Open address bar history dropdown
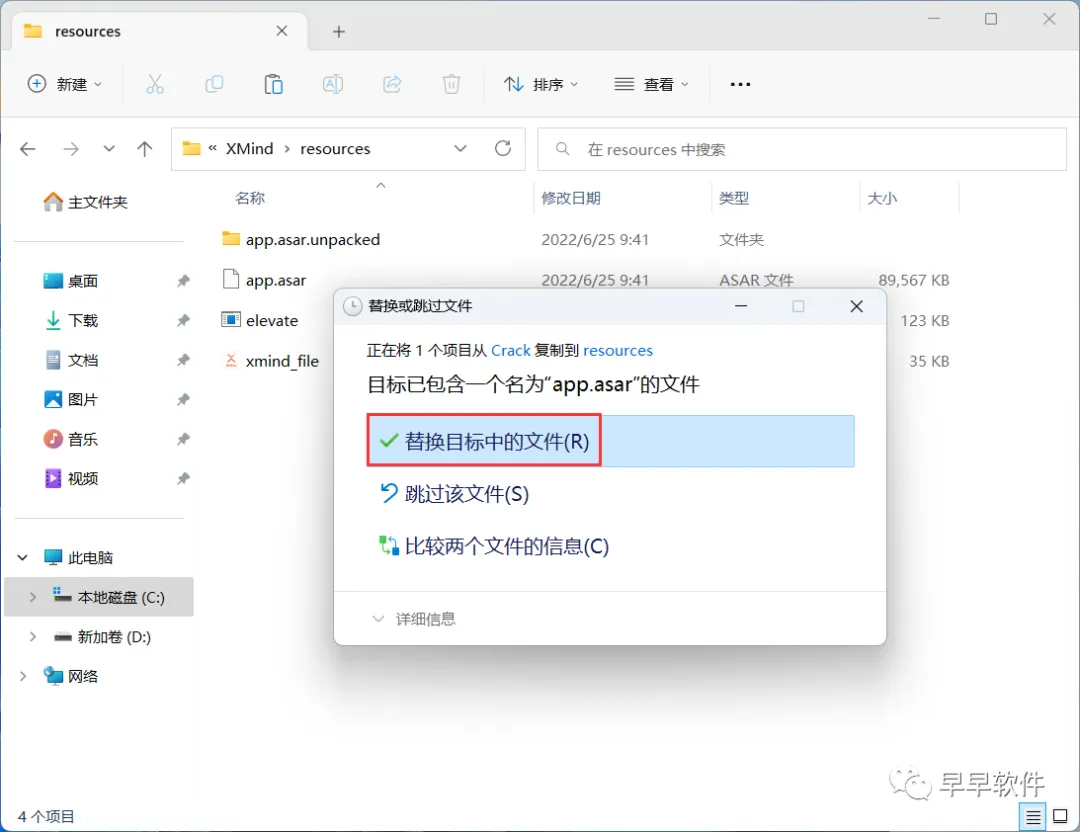 (460, 149)
